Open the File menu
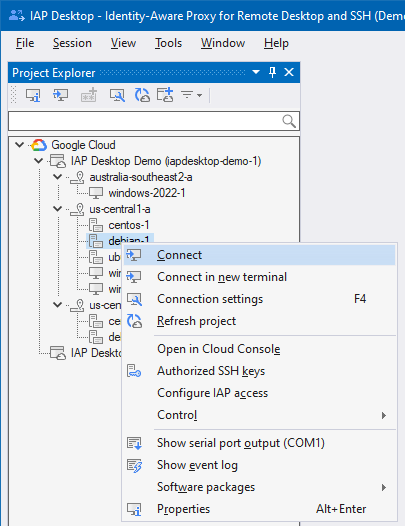The width and height of the screenshot is (405, 526). click(25, 43)
